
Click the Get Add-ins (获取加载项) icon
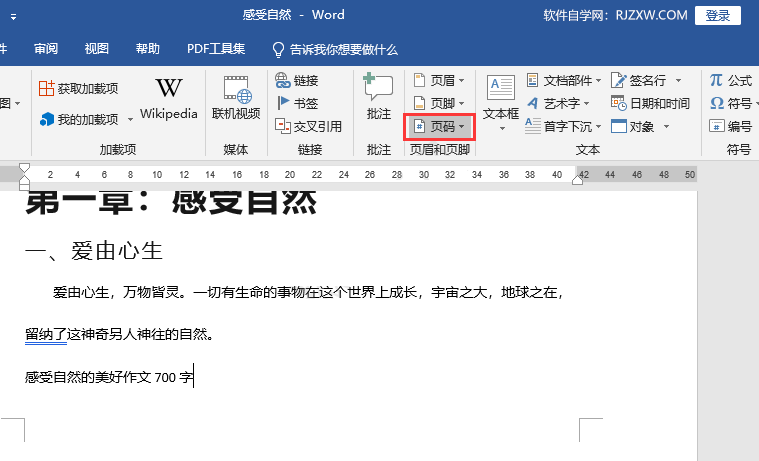click(x=46, y=88)
